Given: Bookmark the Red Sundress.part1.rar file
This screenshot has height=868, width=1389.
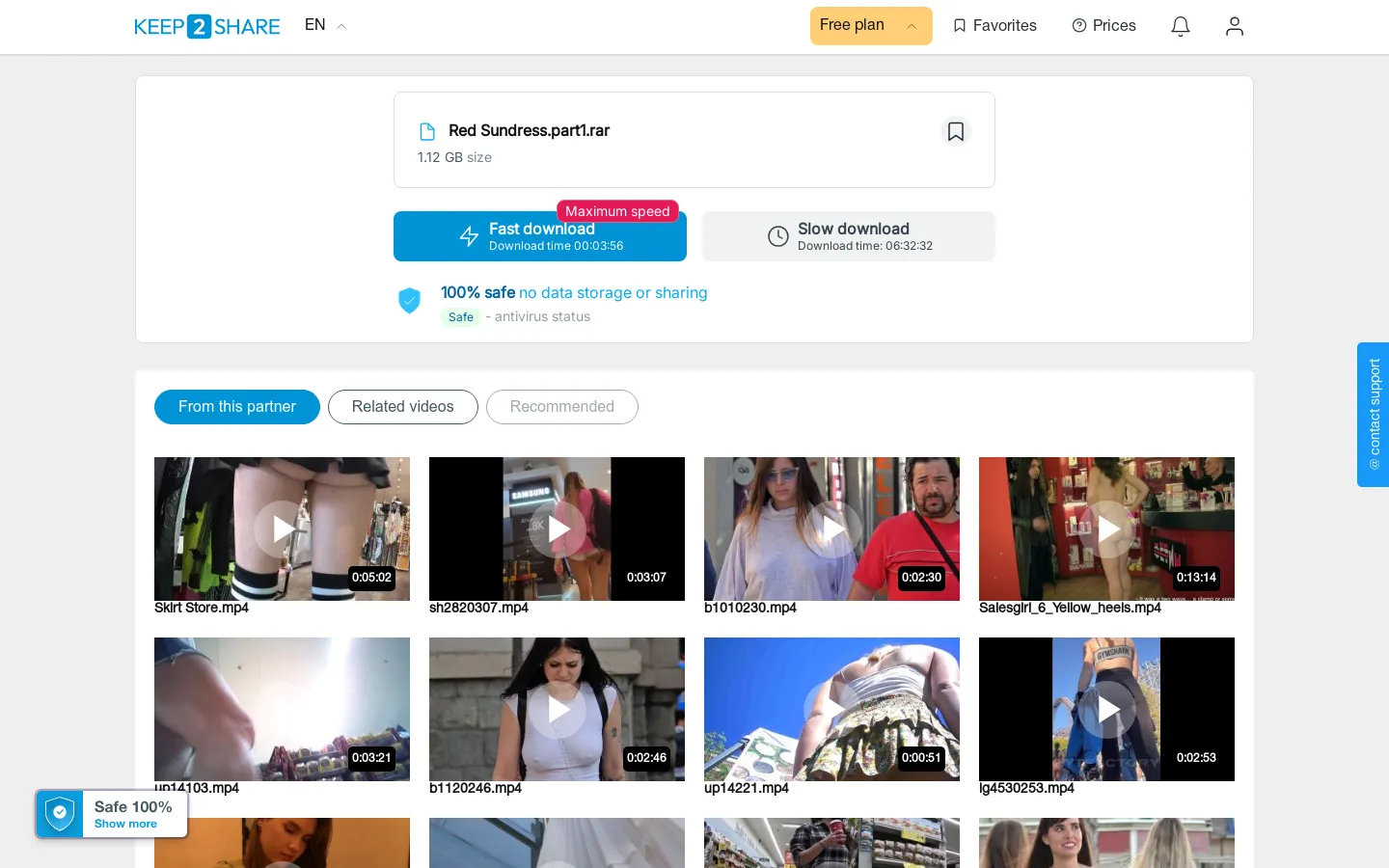Looking at the screenshot, I should tap(956, 131).
